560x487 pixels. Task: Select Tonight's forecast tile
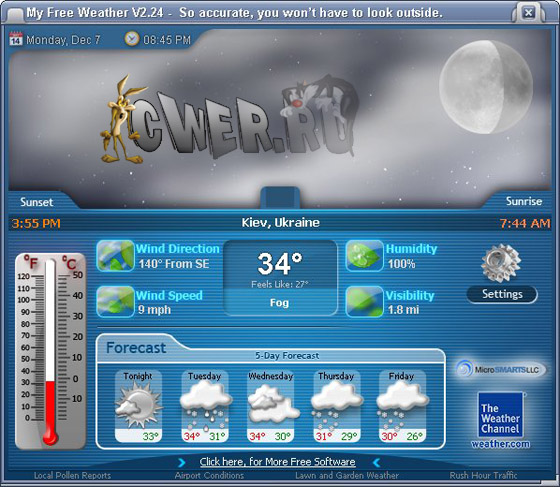(x=138, y=406)
